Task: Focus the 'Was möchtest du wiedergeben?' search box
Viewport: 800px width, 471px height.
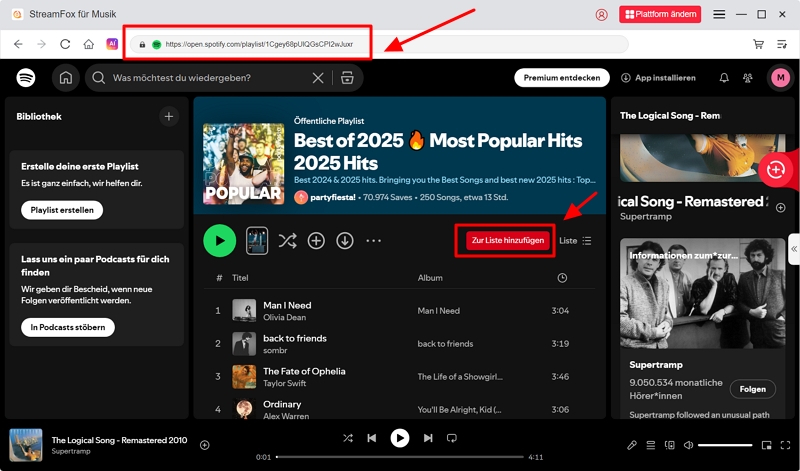Action: pyautogui.click(x=204, y=78)
